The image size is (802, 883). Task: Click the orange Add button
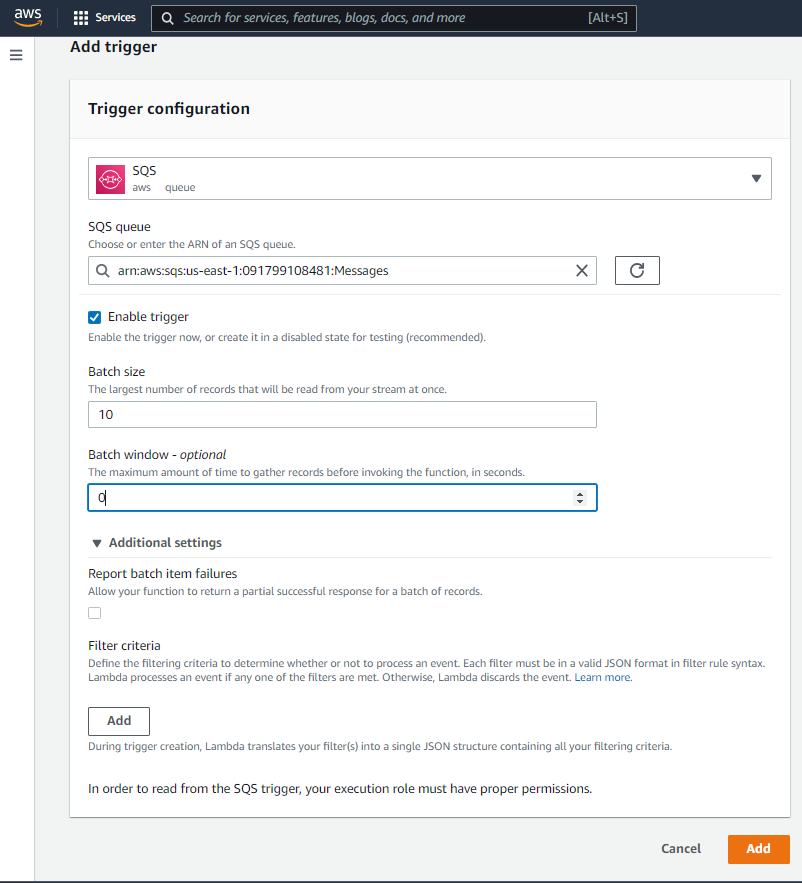coord(758,848)
